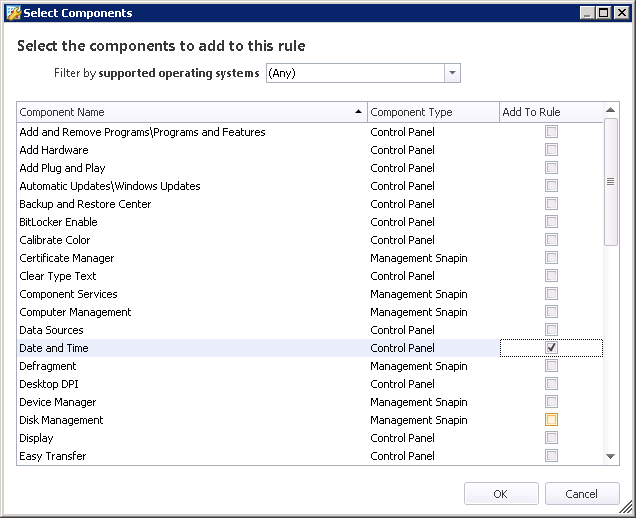Screen dimensions: 636x518
Task: Check the Add Plug and Play checkbox
Action: (x=551, y=168)
